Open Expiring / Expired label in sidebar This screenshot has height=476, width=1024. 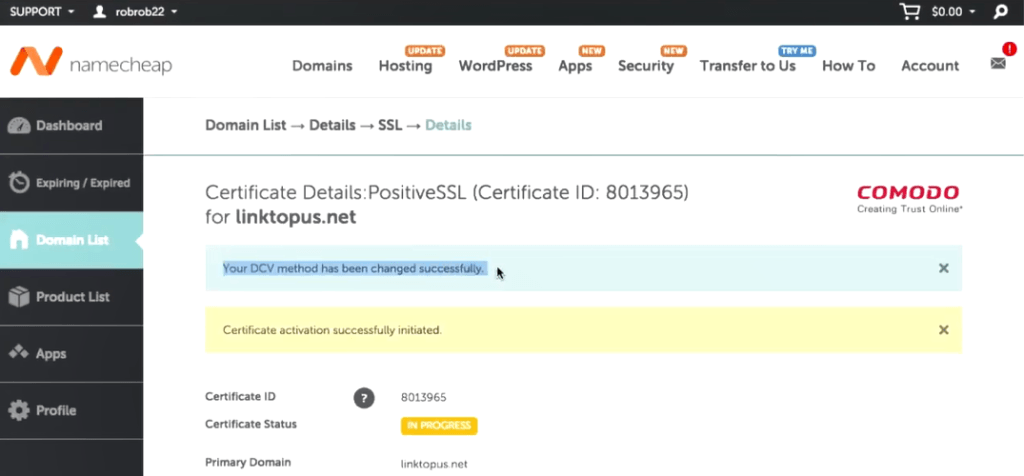coord(83,183)
